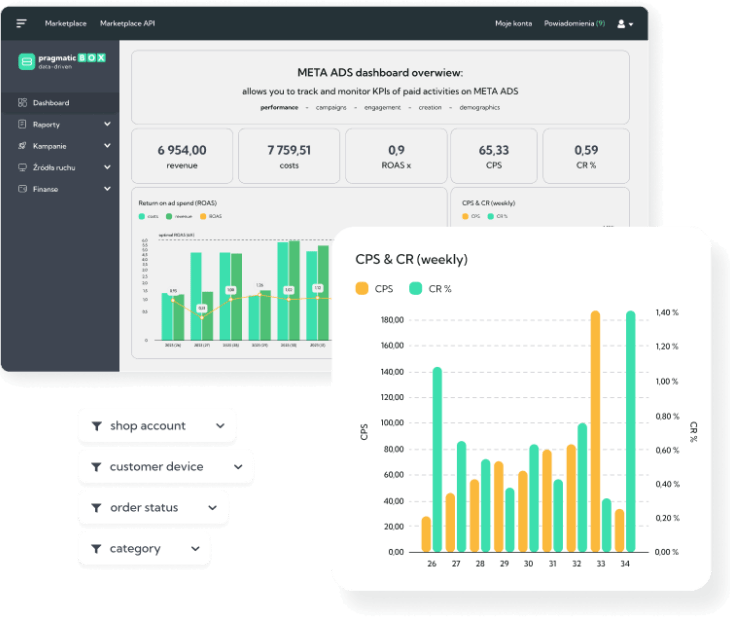Click the Źródła ruchu monitor icon
This screenshot has height=620, width=730.
[22, 168]
